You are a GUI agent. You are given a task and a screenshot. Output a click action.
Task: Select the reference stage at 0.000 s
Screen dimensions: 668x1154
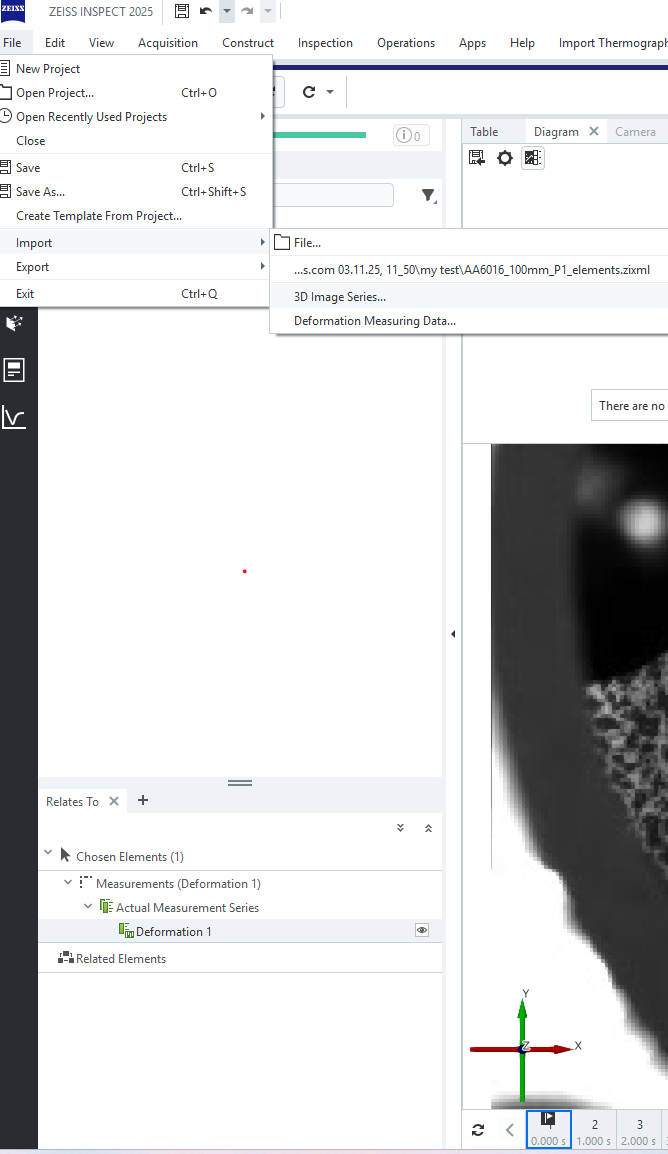(x=549, y=1130)
